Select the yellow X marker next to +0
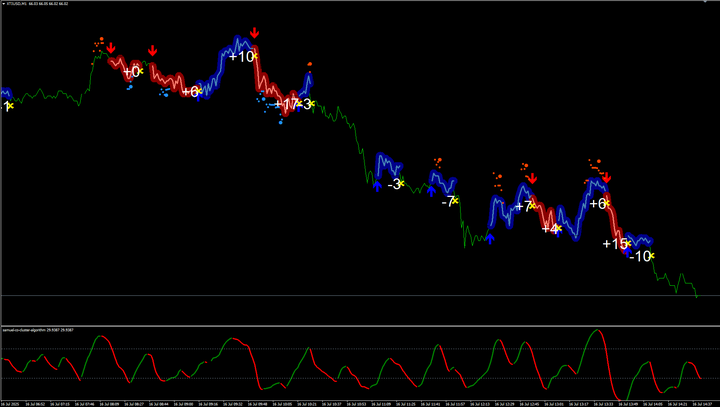The width and height of the screenshot is (720, 407). pyautogui.click(x=142, y=72)
